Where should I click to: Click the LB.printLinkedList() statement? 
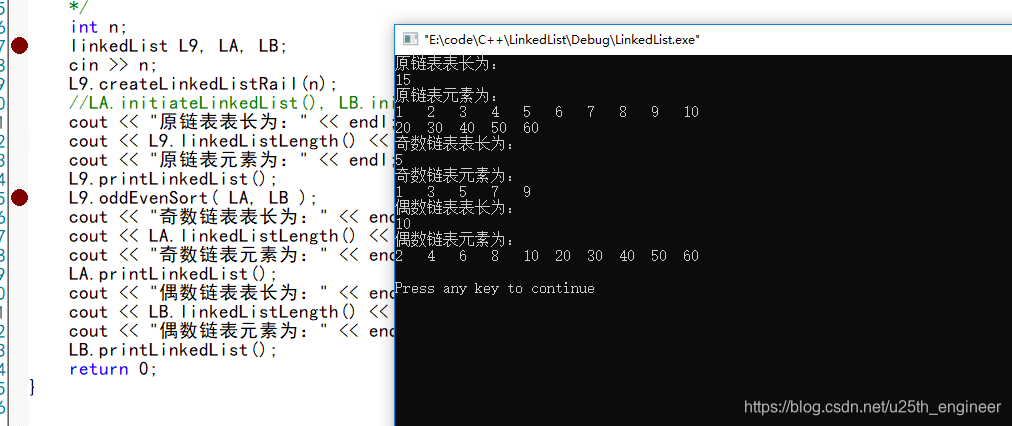(x=174, y=350)
